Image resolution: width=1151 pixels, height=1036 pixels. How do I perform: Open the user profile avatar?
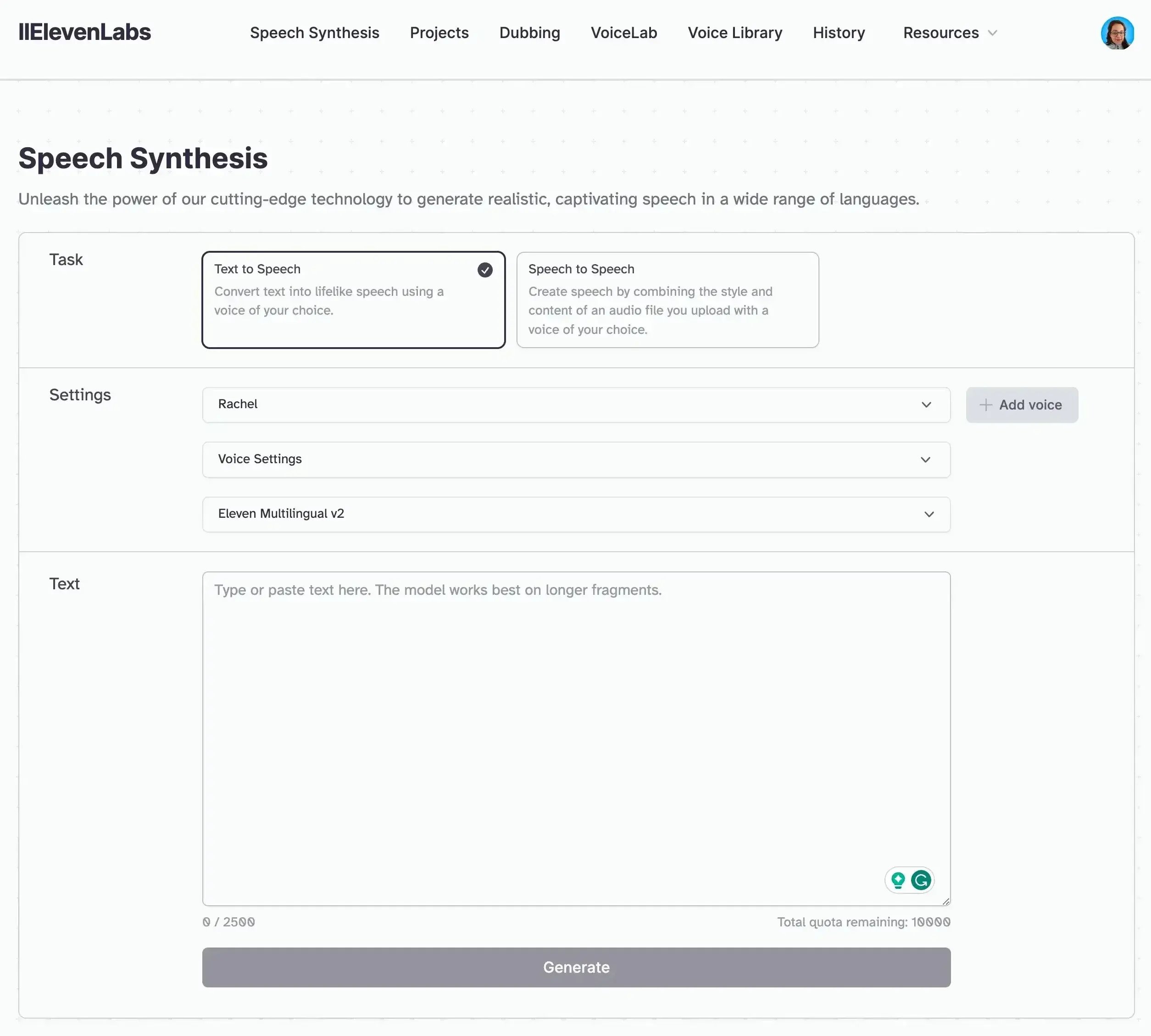[1117, 33]
